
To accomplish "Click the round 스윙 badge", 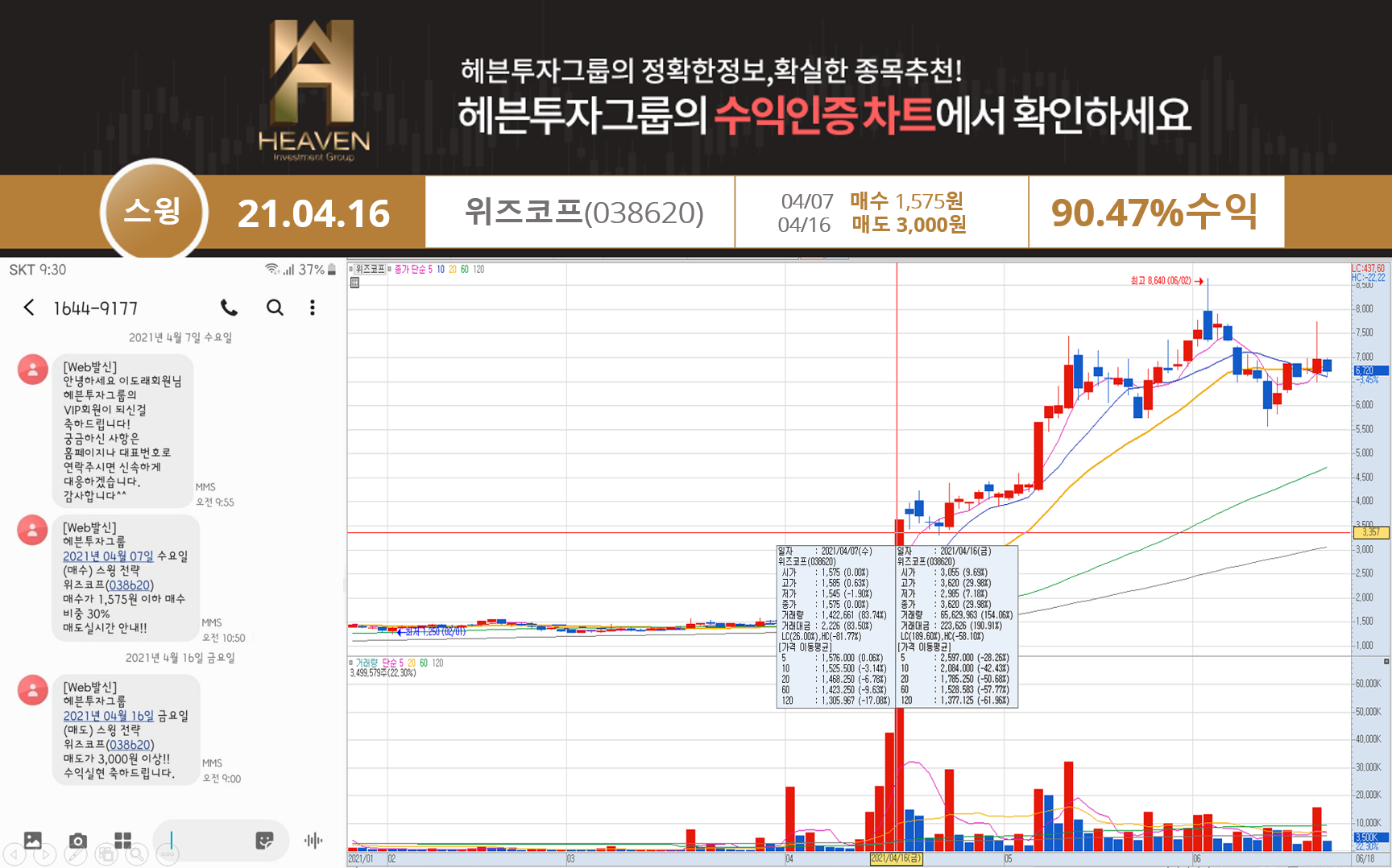I will [x=154, y=212].
